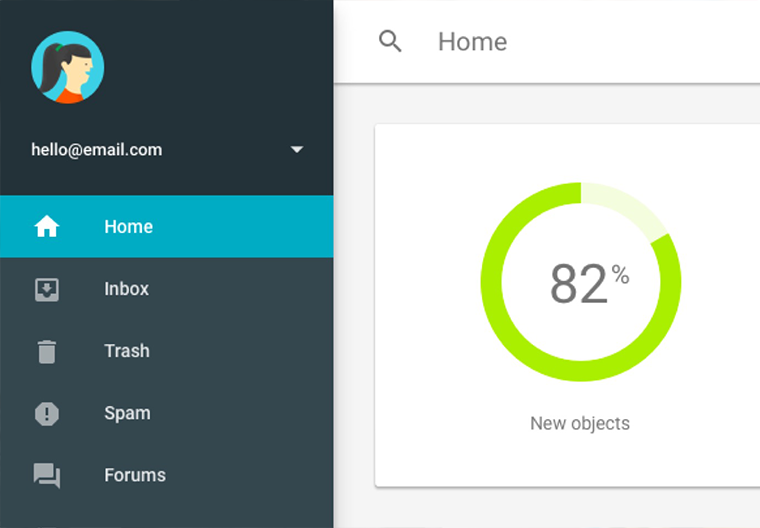Screen dimensions: 760x528
Task: Click the search magnifier icon
Action: pos(390,41)
